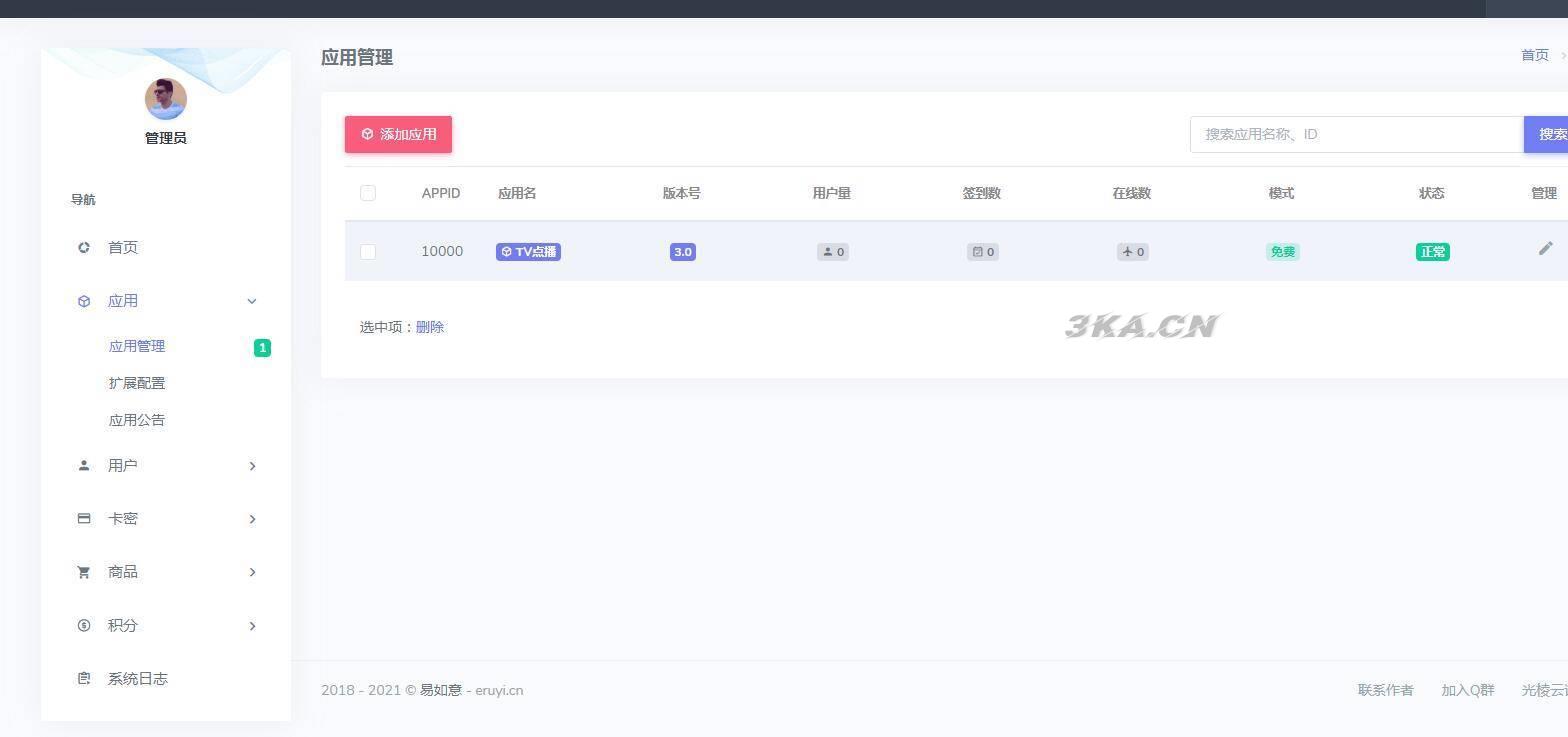This screenshot has width=1568, height=737.
Task: Click the home icon beside 首页 in sidebar
Action: coord(84,247)
